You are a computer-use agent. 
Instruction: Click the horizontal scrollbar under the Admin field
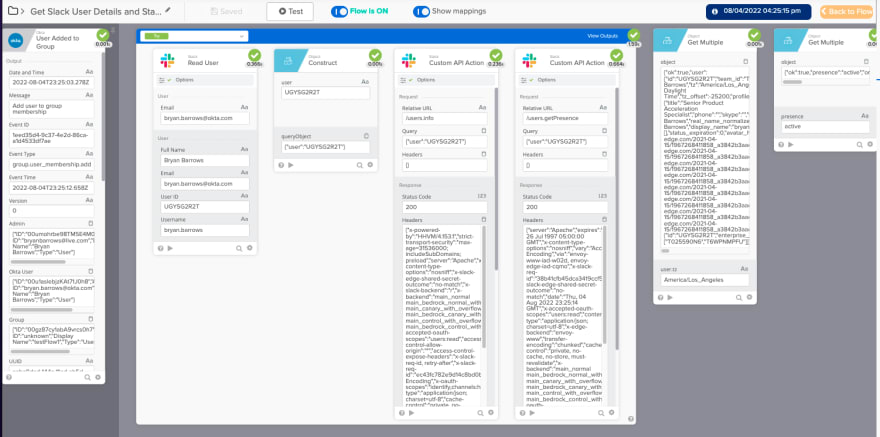coord(38,262)
